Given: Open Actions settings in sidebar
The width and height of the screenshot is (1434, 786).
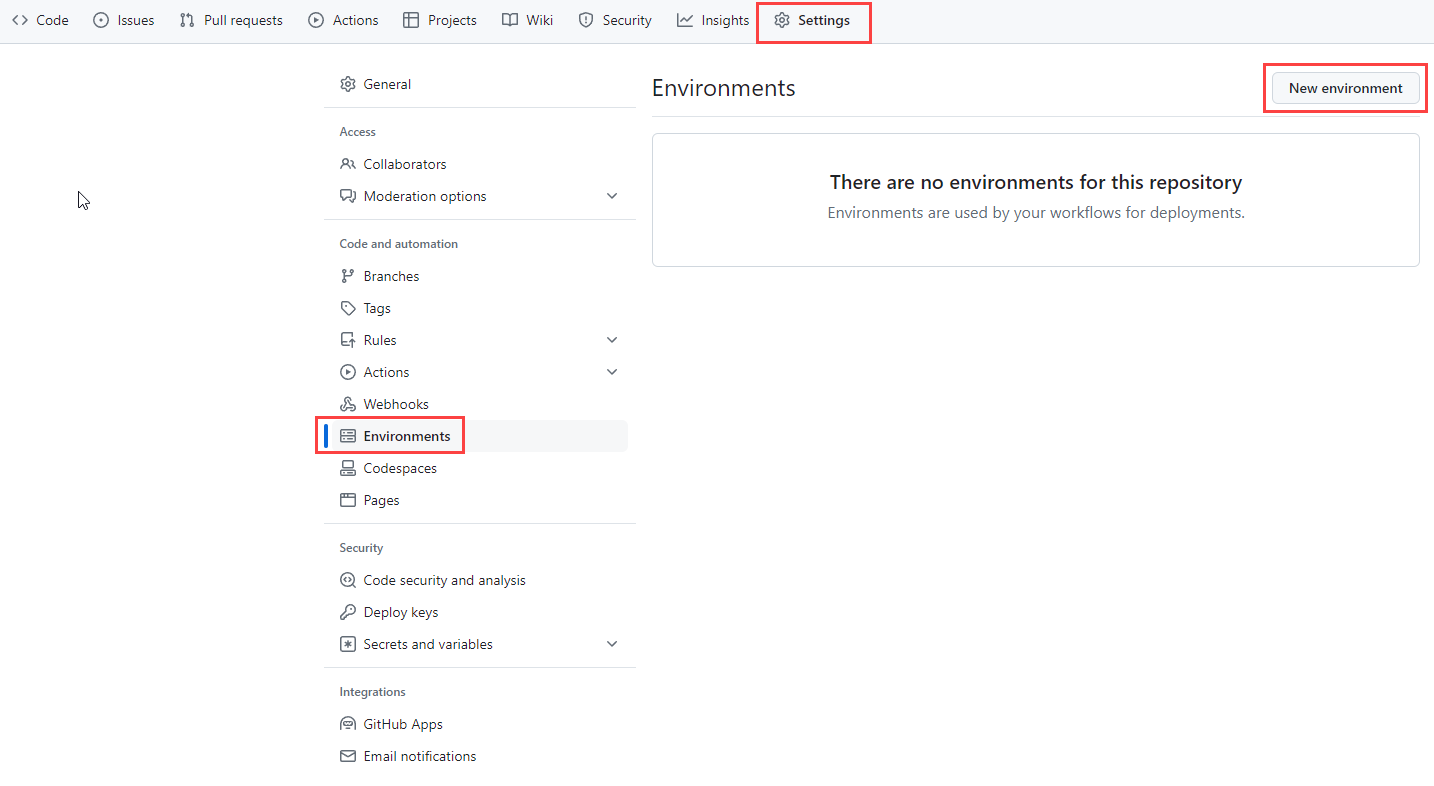Looking at the screenshot, I should [476, 372].
